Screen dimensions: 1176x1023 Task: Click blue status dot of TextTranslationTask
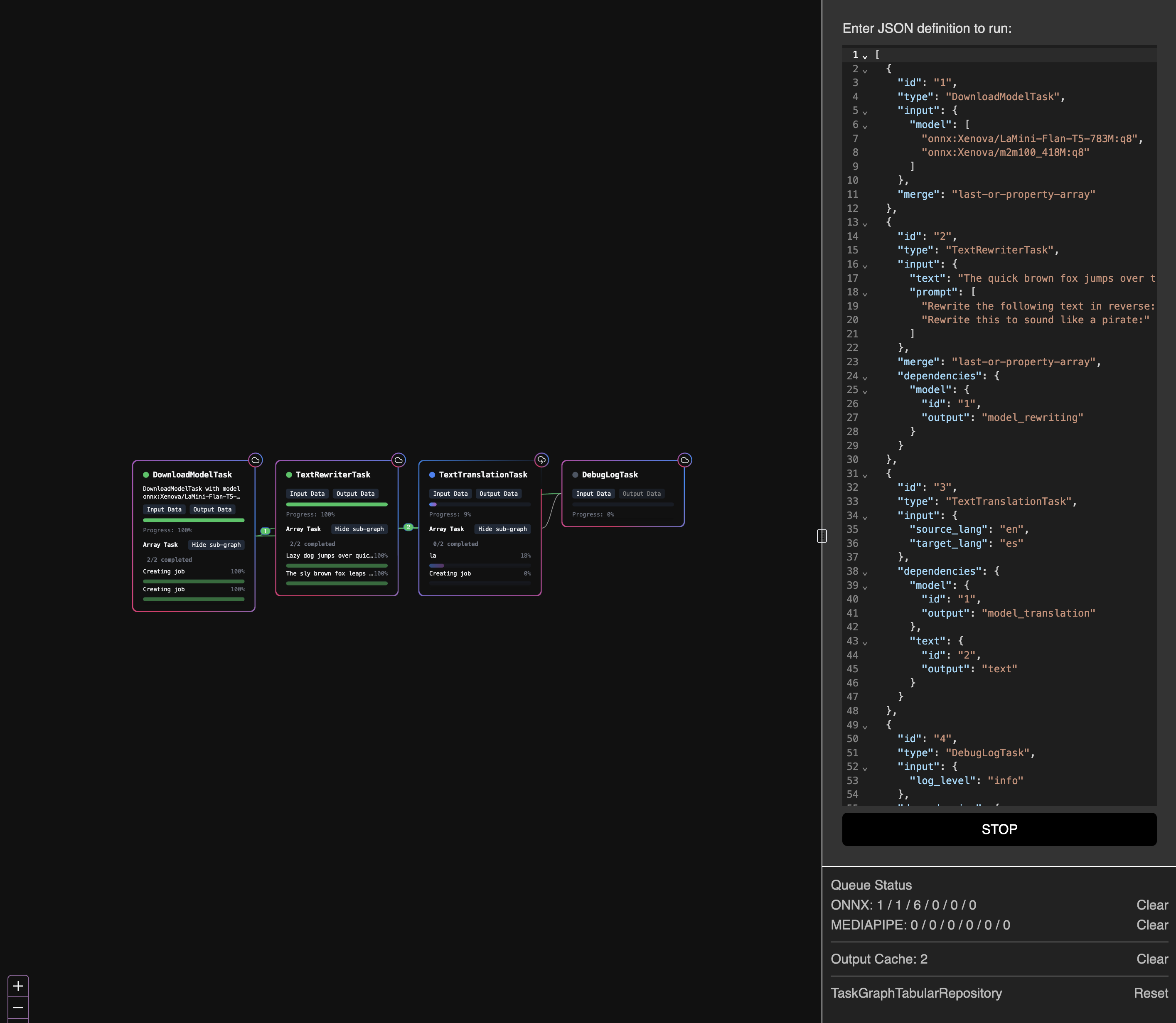(x=432, y=475)
